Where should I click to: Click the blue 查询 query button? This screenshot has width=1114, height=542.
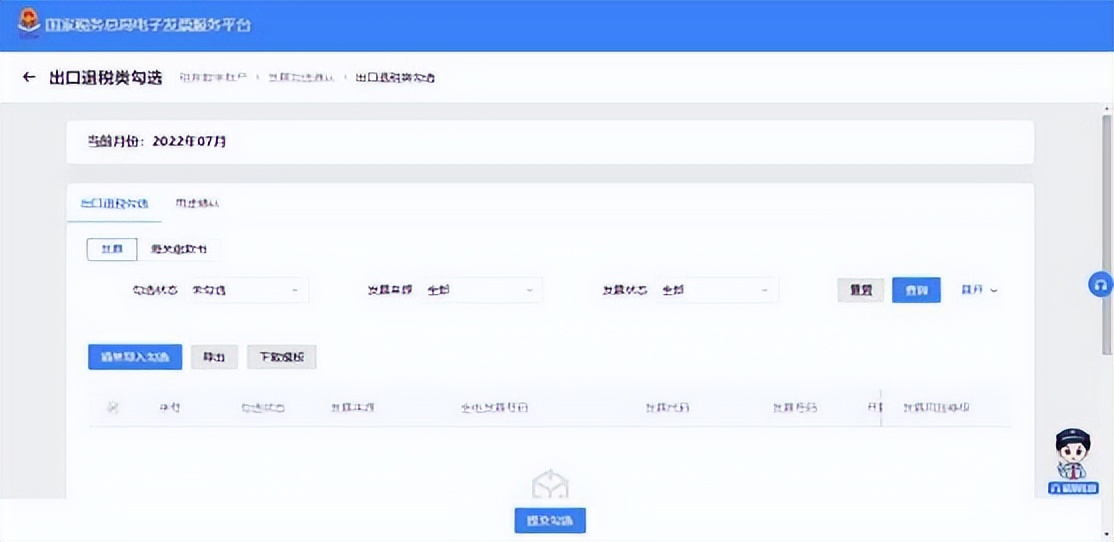pyautogui.click(x=916, y=290)
